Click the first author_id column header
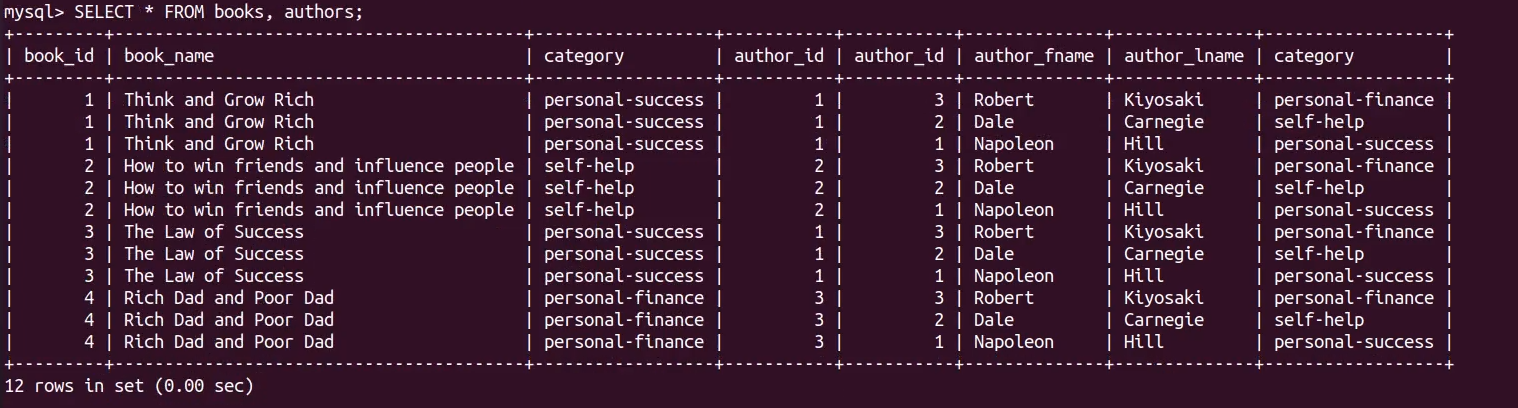The height and width of the screenshot is (408, 1518). point(779,56)
